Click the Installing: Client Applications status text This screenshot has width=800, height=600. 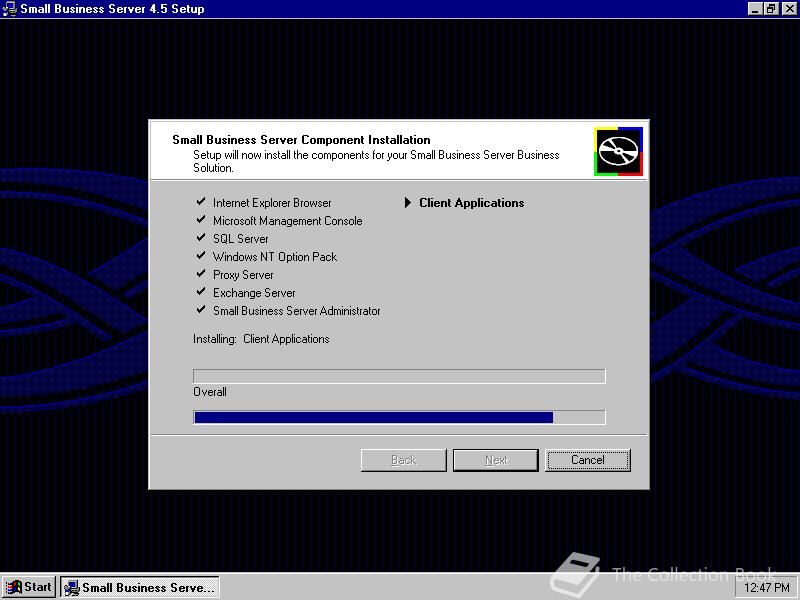point(261,339)
